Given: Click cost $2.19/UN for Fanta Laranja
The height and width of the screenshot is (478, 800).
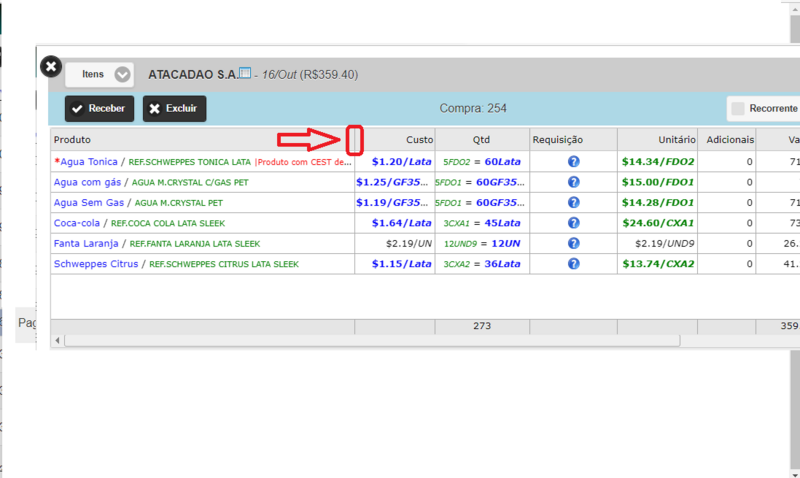Looking at the screenshot, I should tap(409, 243).
